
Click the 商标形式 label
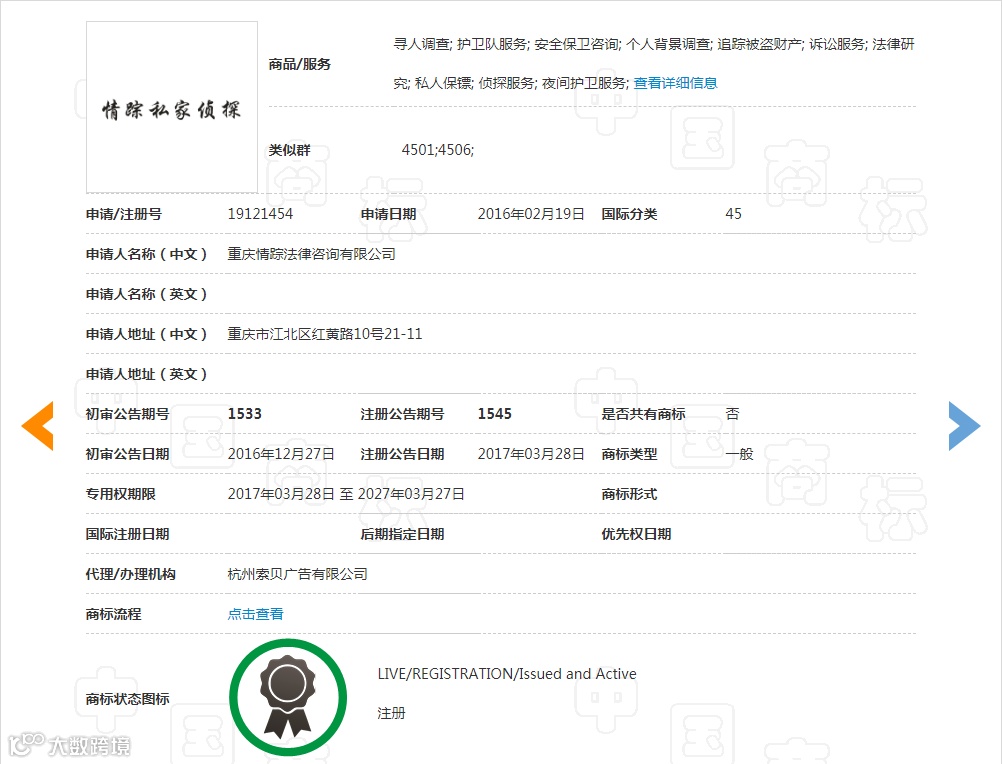[629, 494]
